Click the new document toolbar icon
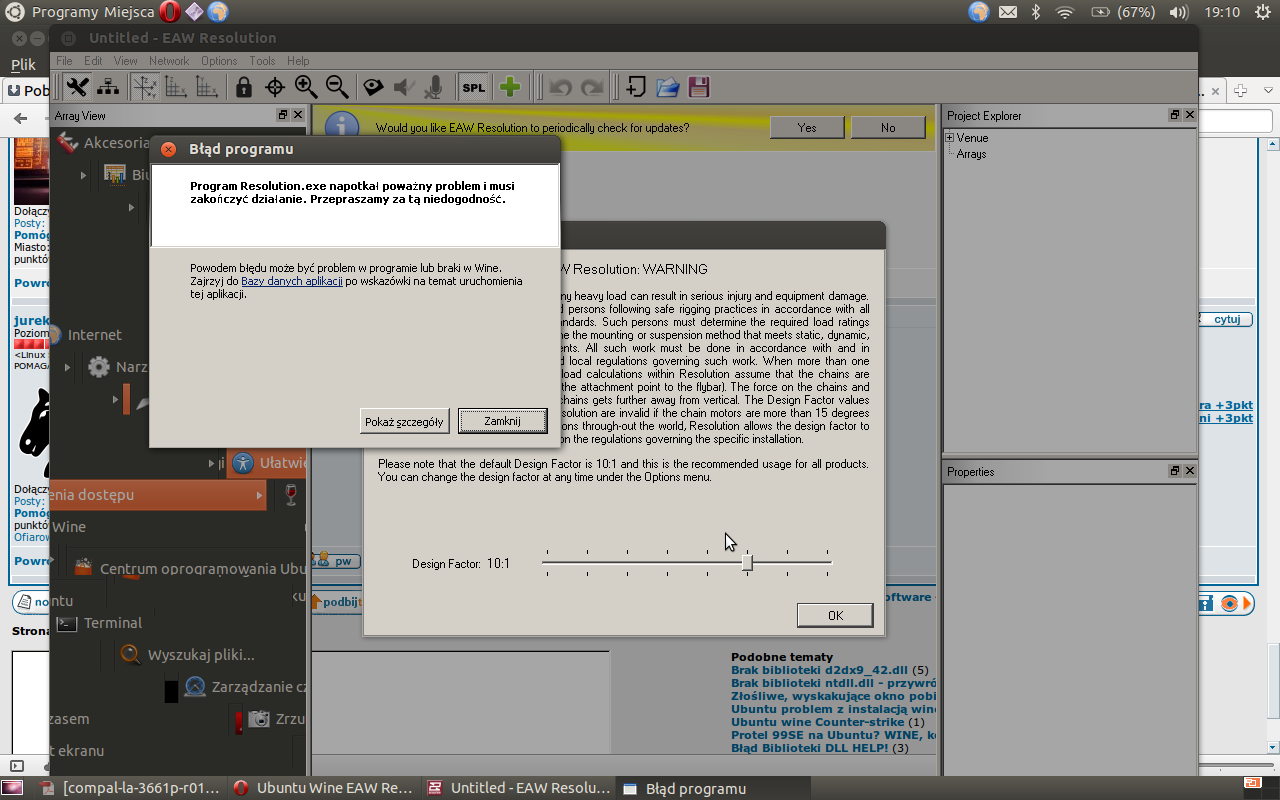This screenshot has height=800, width=1280. point(635,87)
